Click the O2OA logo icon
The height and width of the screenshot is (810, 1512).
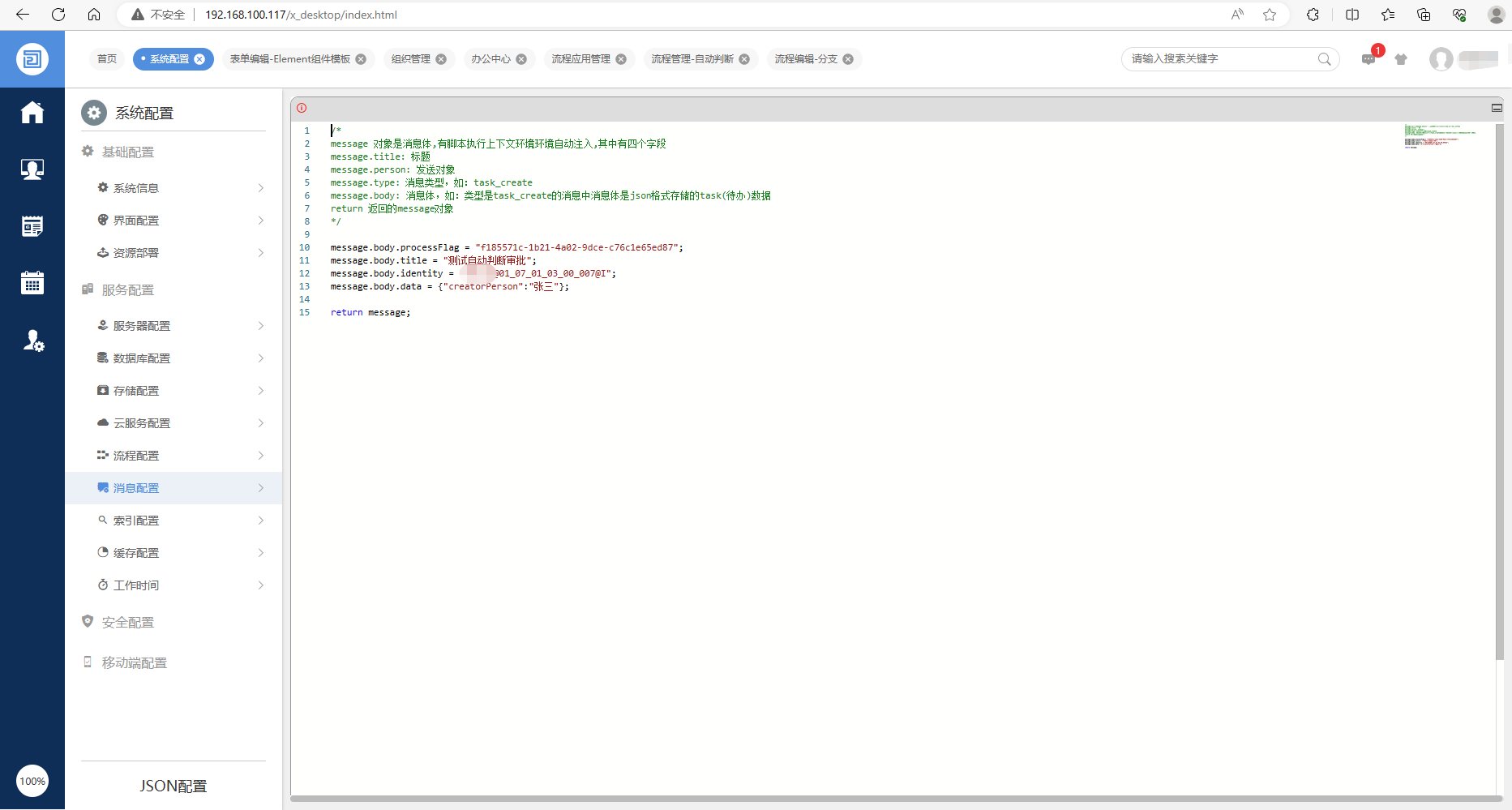click(x=32, y=59)
